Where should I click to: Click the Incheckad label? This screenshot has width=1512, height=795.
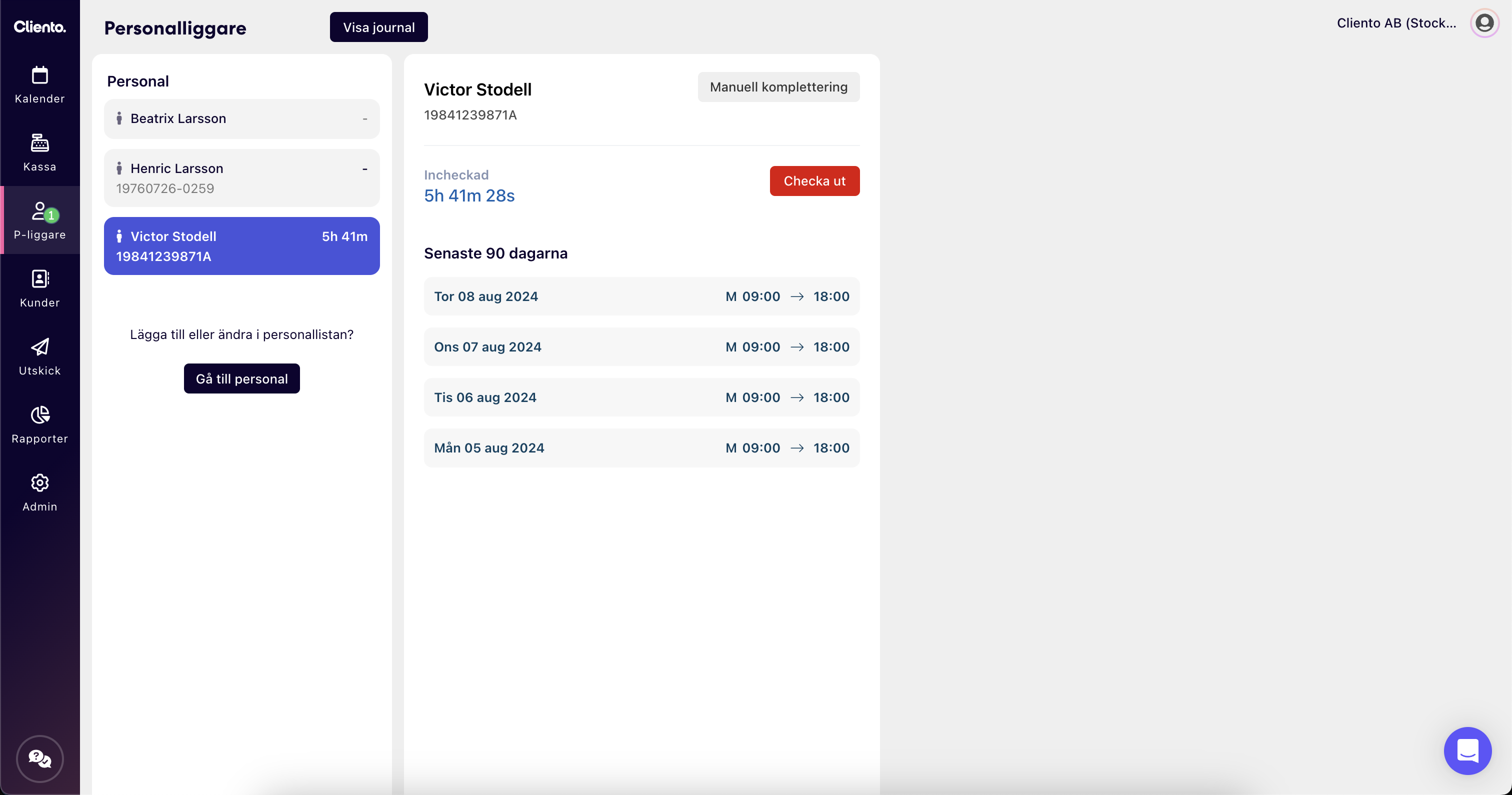click(x=456, y=175)
